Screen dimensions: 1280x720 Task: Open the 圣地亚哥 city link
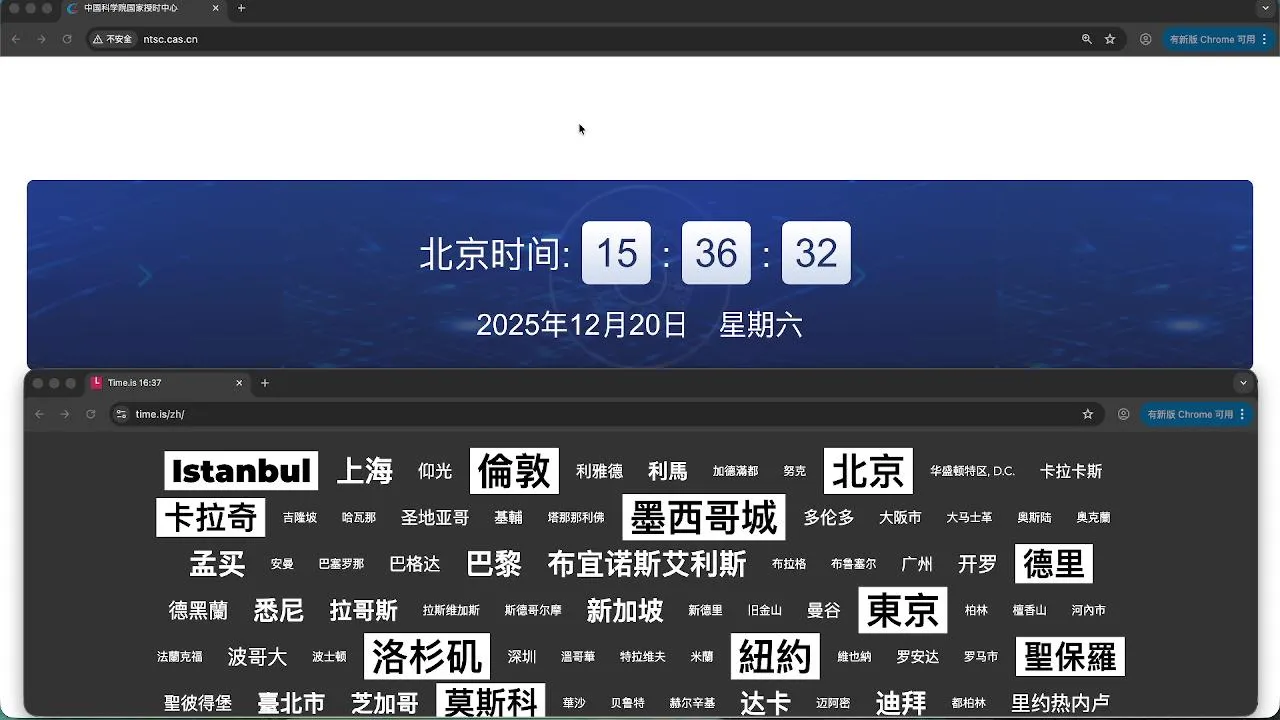pos(435,518)
